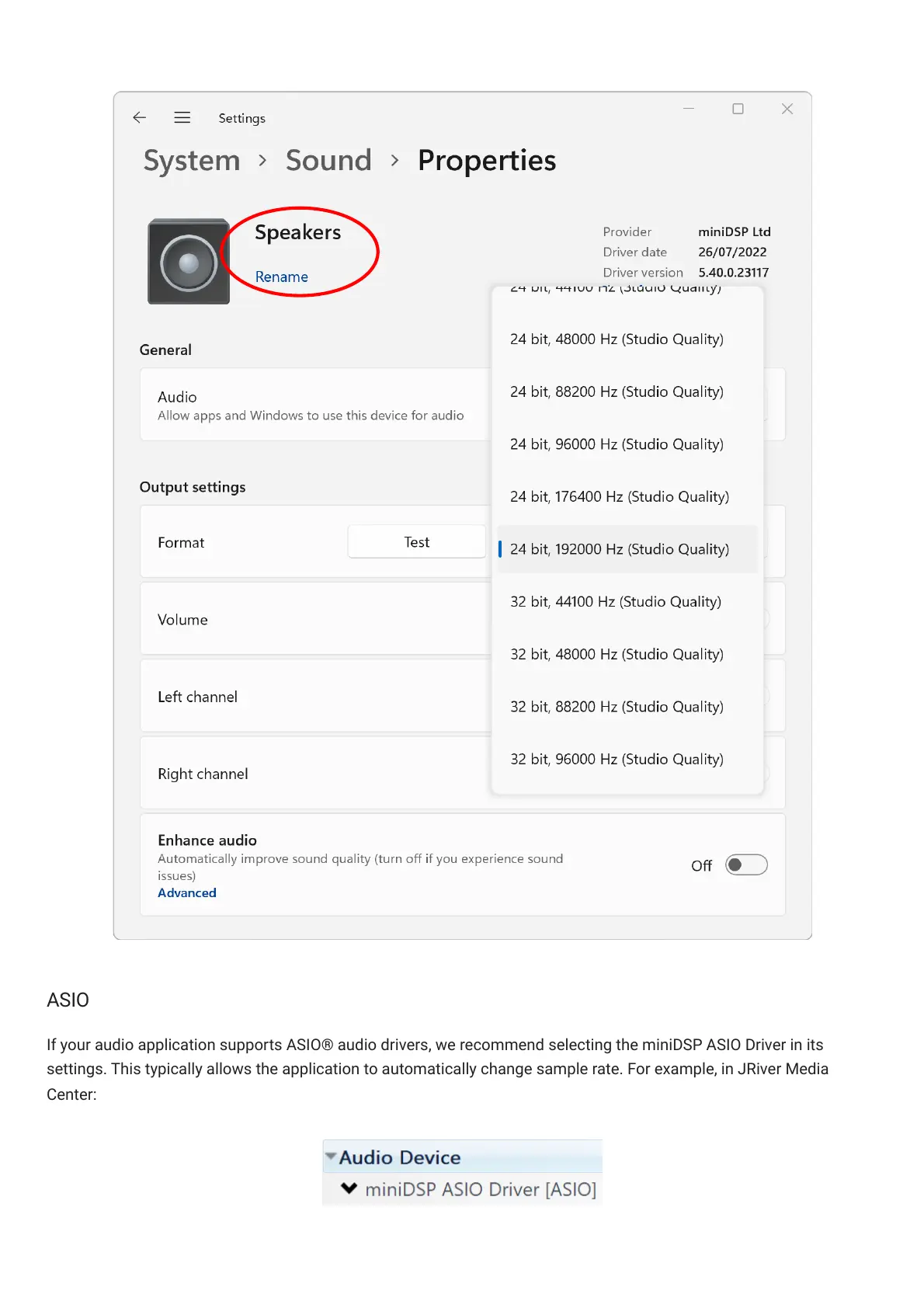
Task: Click the Test format button
Action: (416, 542)
